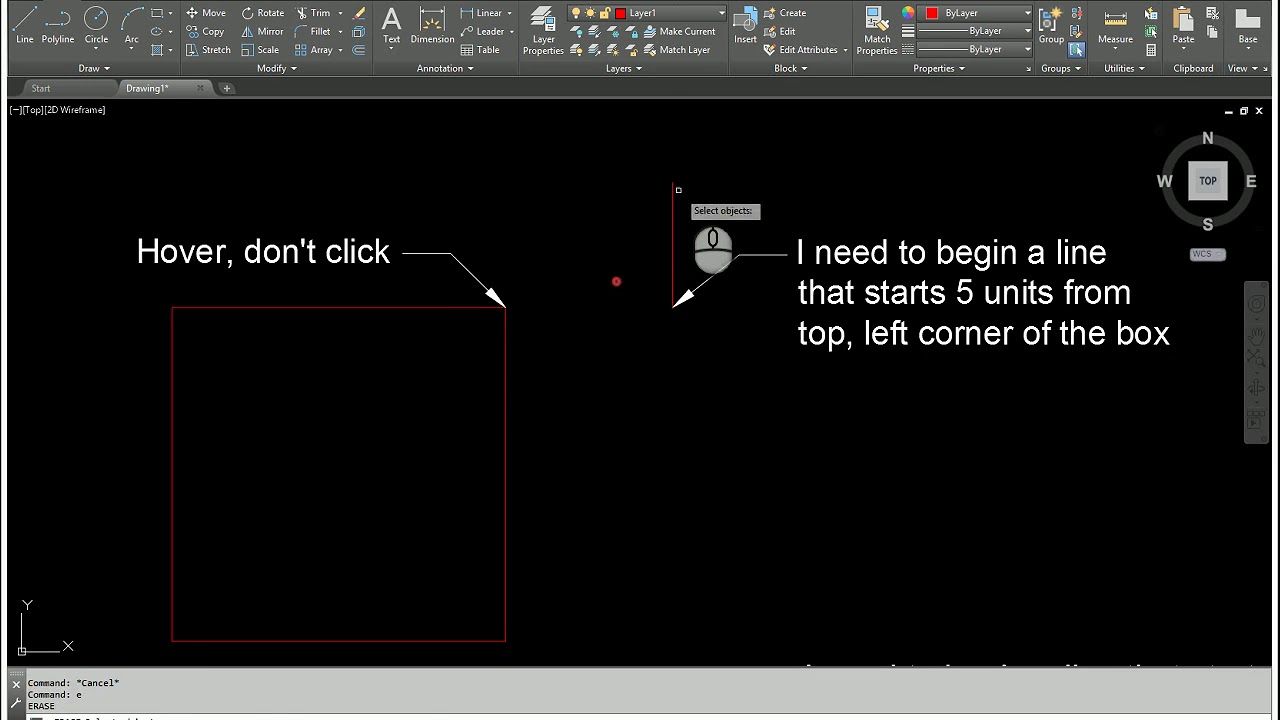This screenshot has width=1280, height=720.
Task: Click the Quick Calculator icon in Utilities
Action: tap(1151, 49)
